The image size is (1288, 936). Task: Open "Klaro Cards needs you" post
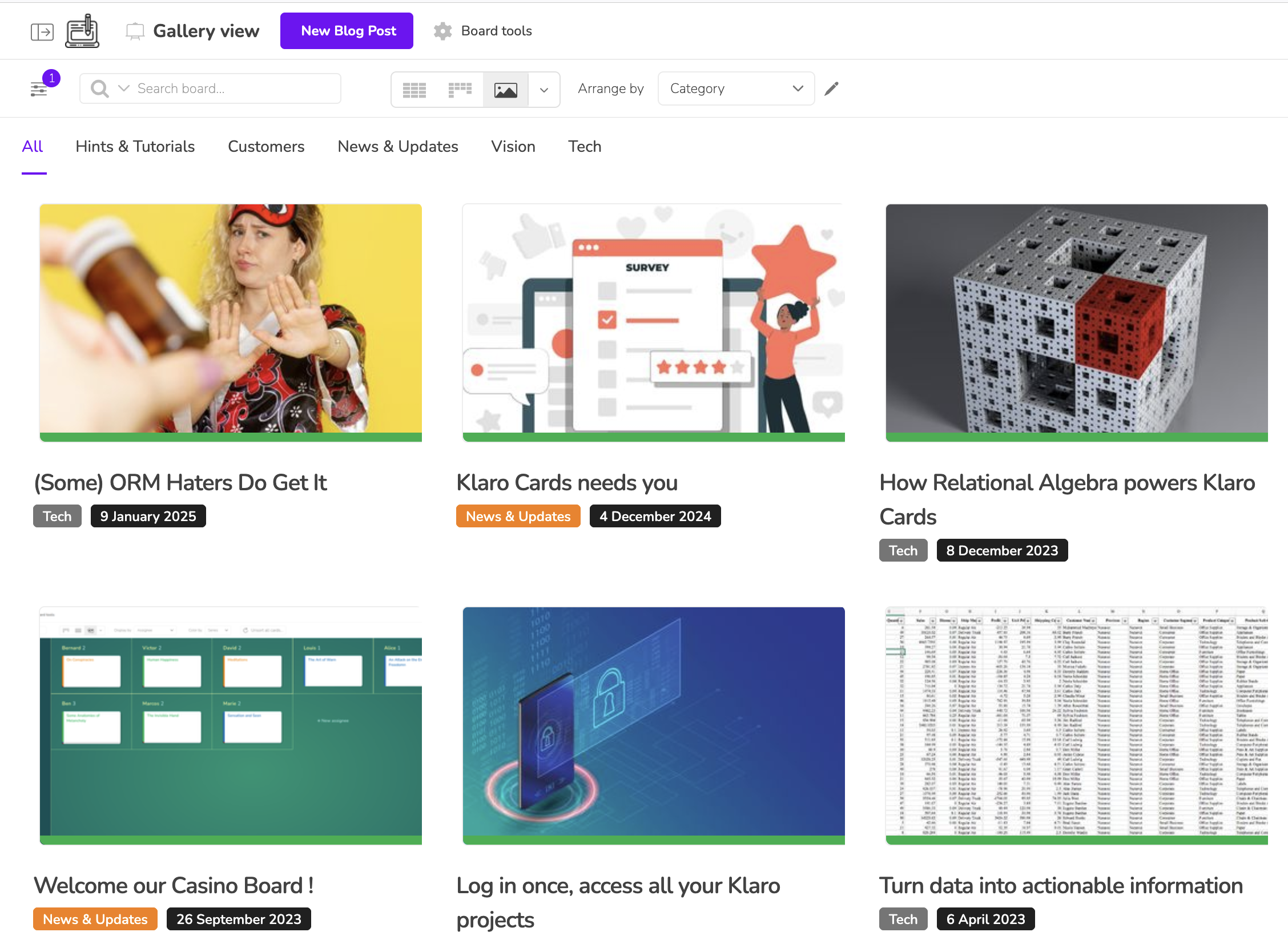(x=567, y=483)
